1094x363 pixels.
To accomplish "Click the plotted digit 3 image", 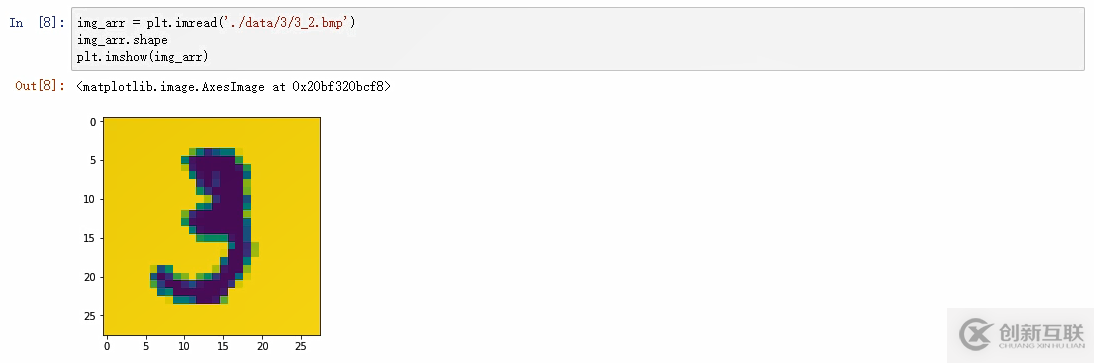I will (212, 226).
